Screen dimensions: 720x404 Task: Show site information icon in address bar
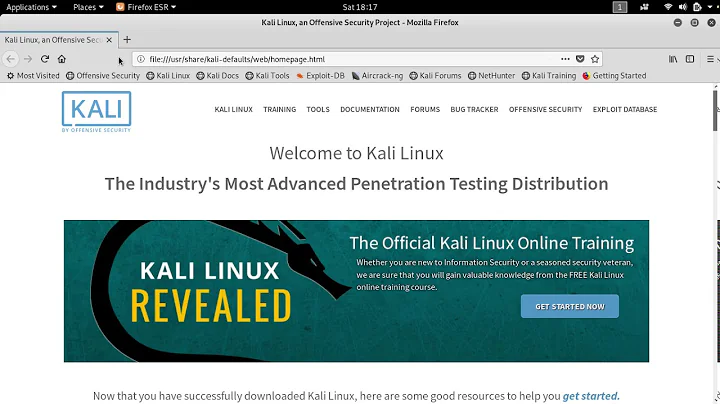141,59
